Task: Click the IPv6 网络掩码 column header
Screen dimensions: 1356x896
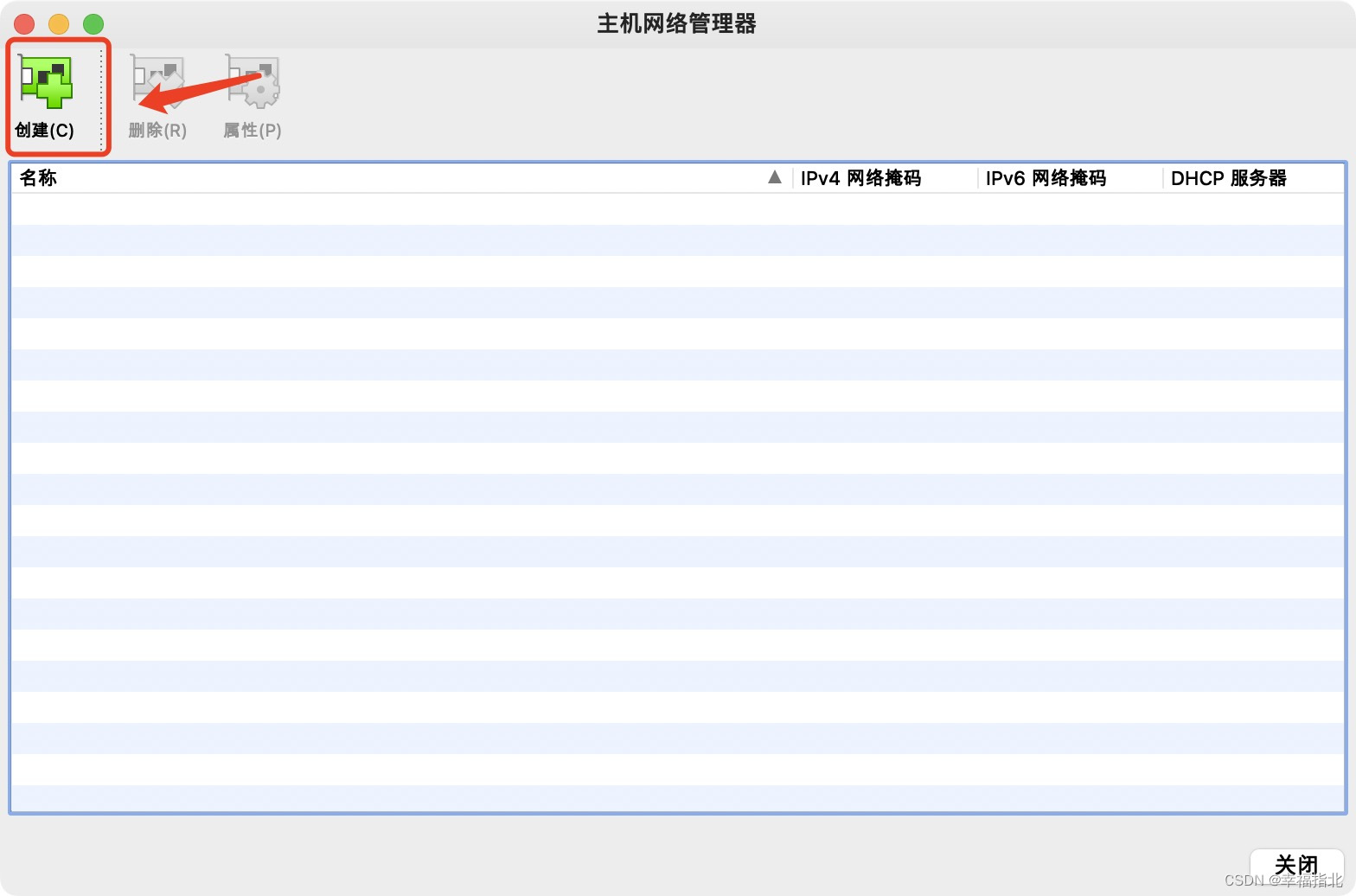Action: pos(1070,178)
